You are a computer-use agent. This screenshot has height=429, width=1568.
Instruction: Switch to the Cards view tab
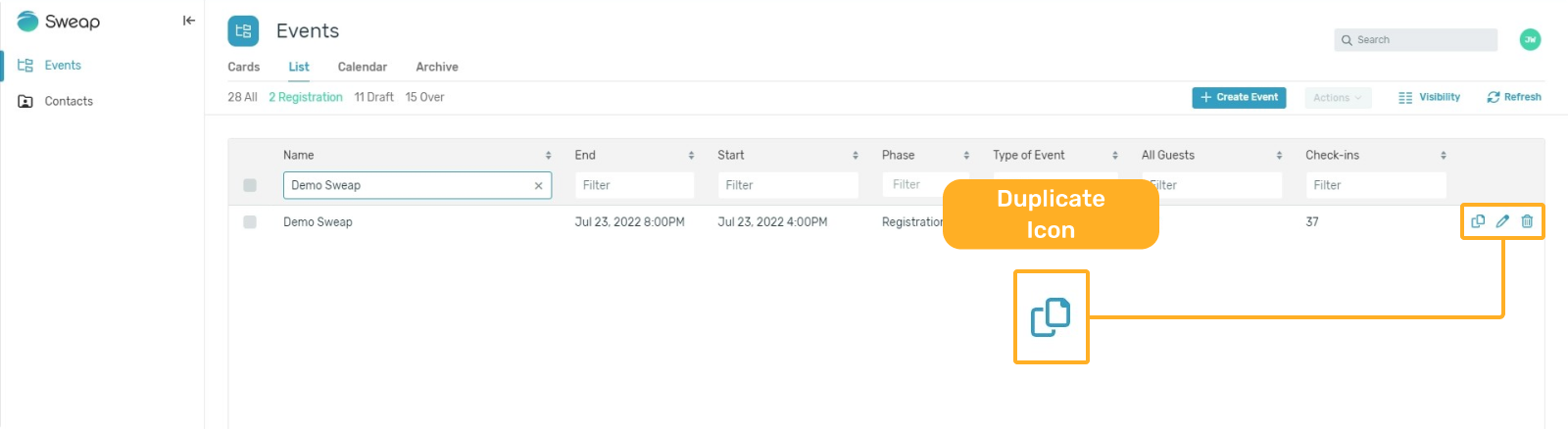click(244, 67)
